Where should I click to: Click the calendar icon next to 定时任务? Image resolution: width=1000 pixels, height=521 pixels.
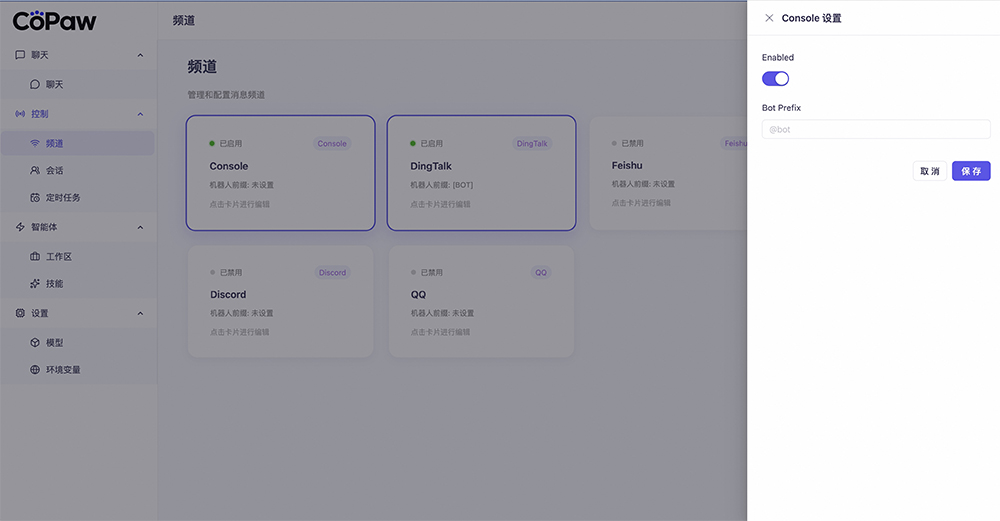pyautogui.click(x=36, y=198)
